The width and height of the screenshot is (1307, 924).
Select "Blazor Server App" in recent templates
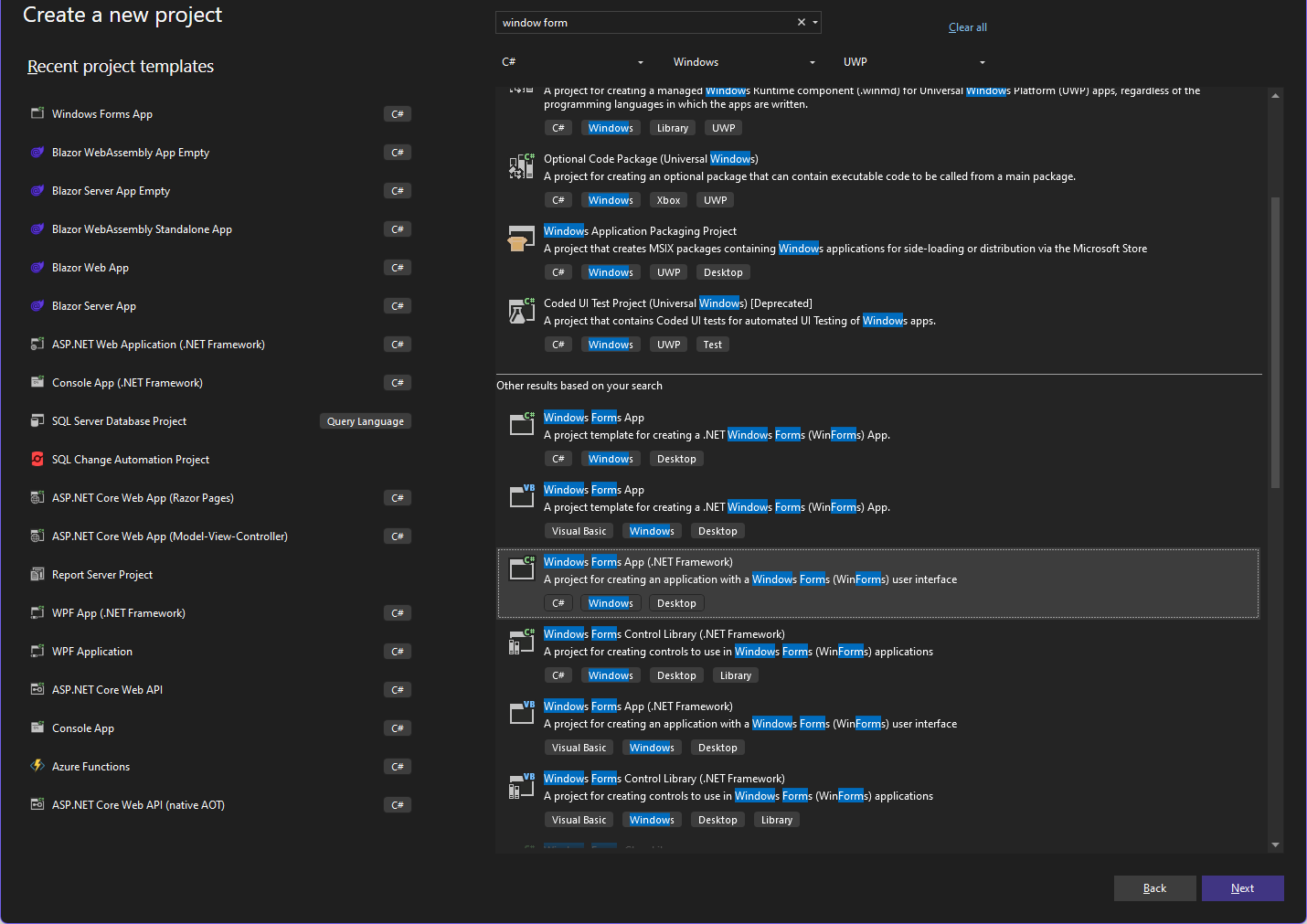pos(94,306)
